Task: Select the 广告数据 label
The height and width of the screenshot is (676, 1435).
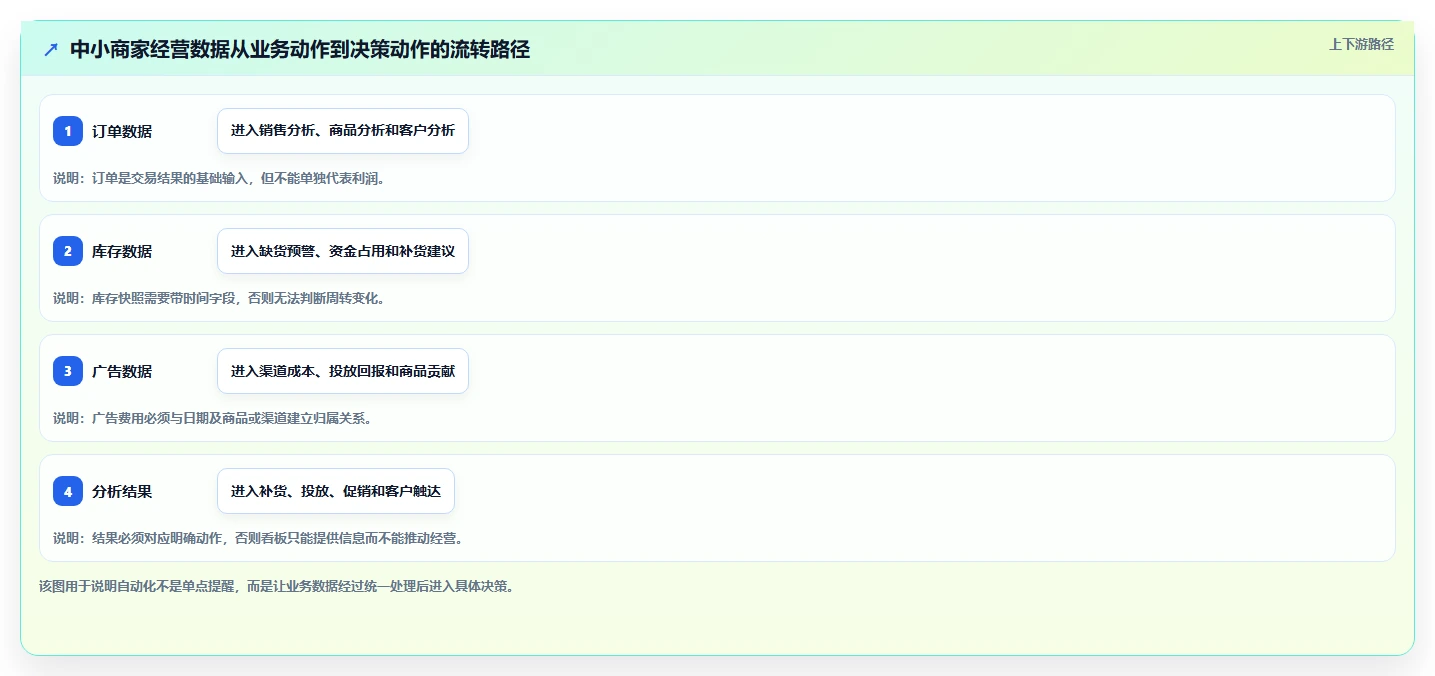Action: (122, 371)
